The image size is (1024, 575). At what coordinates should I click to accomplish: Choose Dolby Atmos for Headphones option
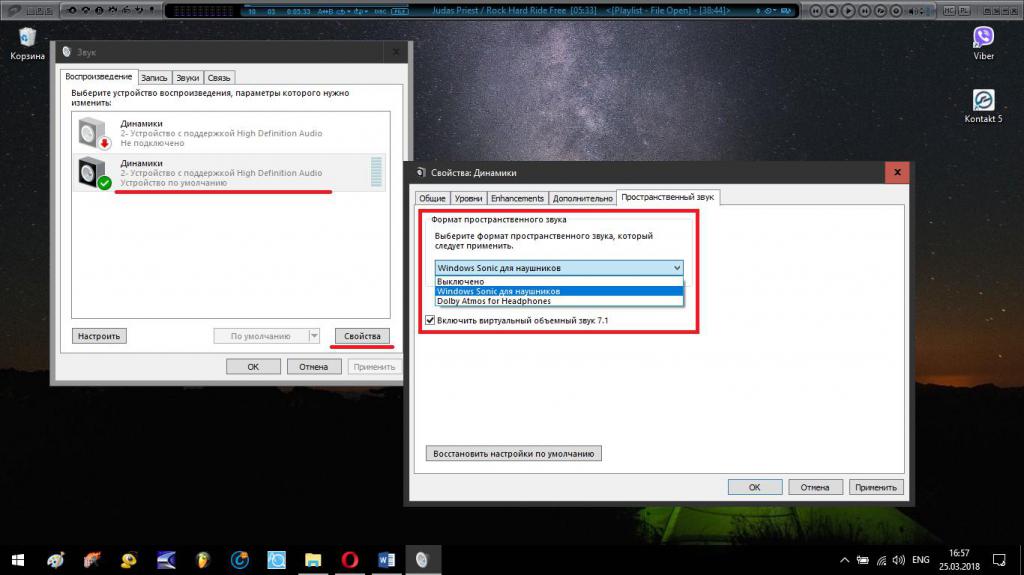pos(494,301)
